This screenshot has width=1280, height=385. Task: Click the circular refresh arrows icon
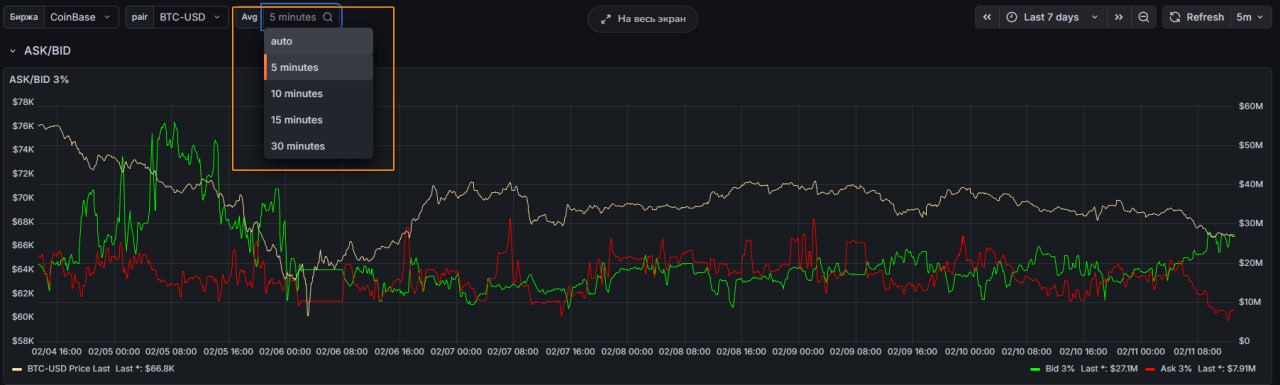(1174, 17)
